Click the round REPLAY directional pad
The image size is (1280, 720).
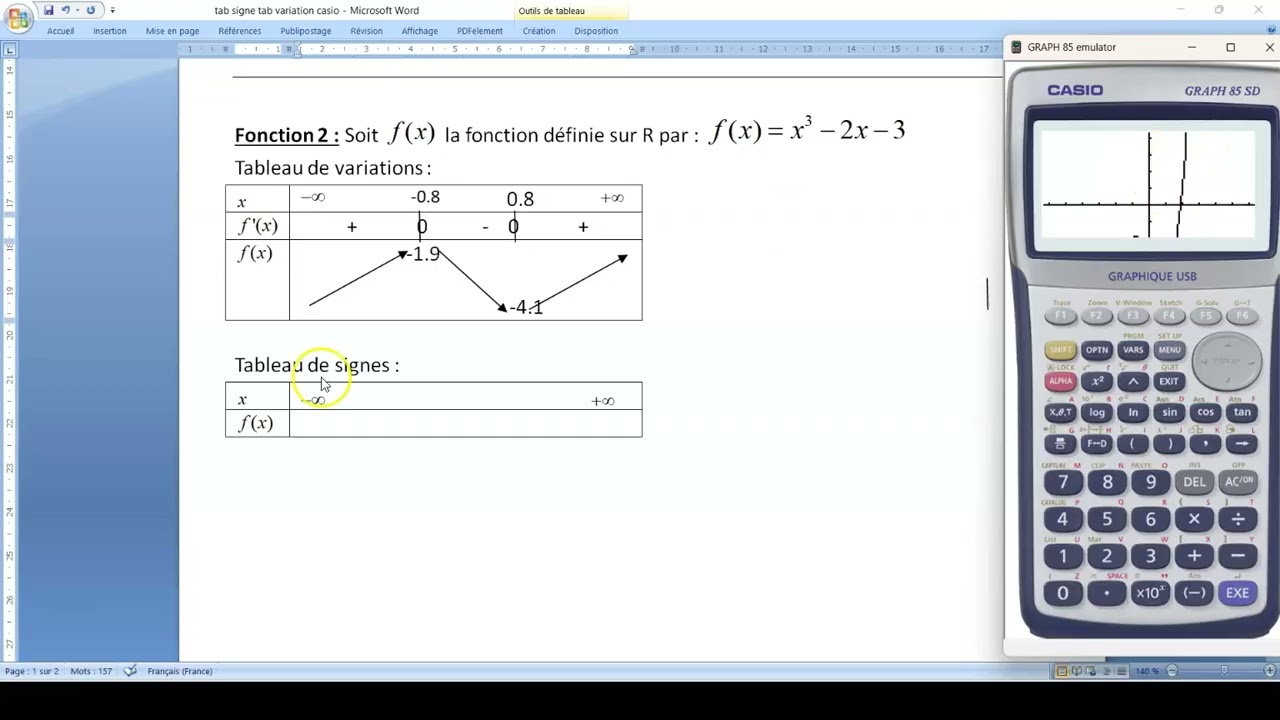1227,362
